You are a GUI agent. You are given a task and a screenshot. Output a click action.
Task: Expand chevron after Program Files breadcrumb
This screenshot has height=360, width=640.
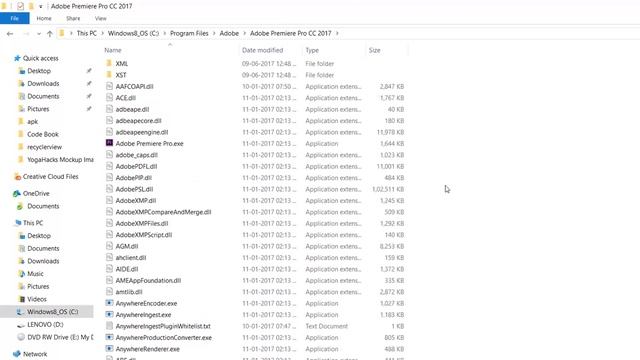coord(214,33)
